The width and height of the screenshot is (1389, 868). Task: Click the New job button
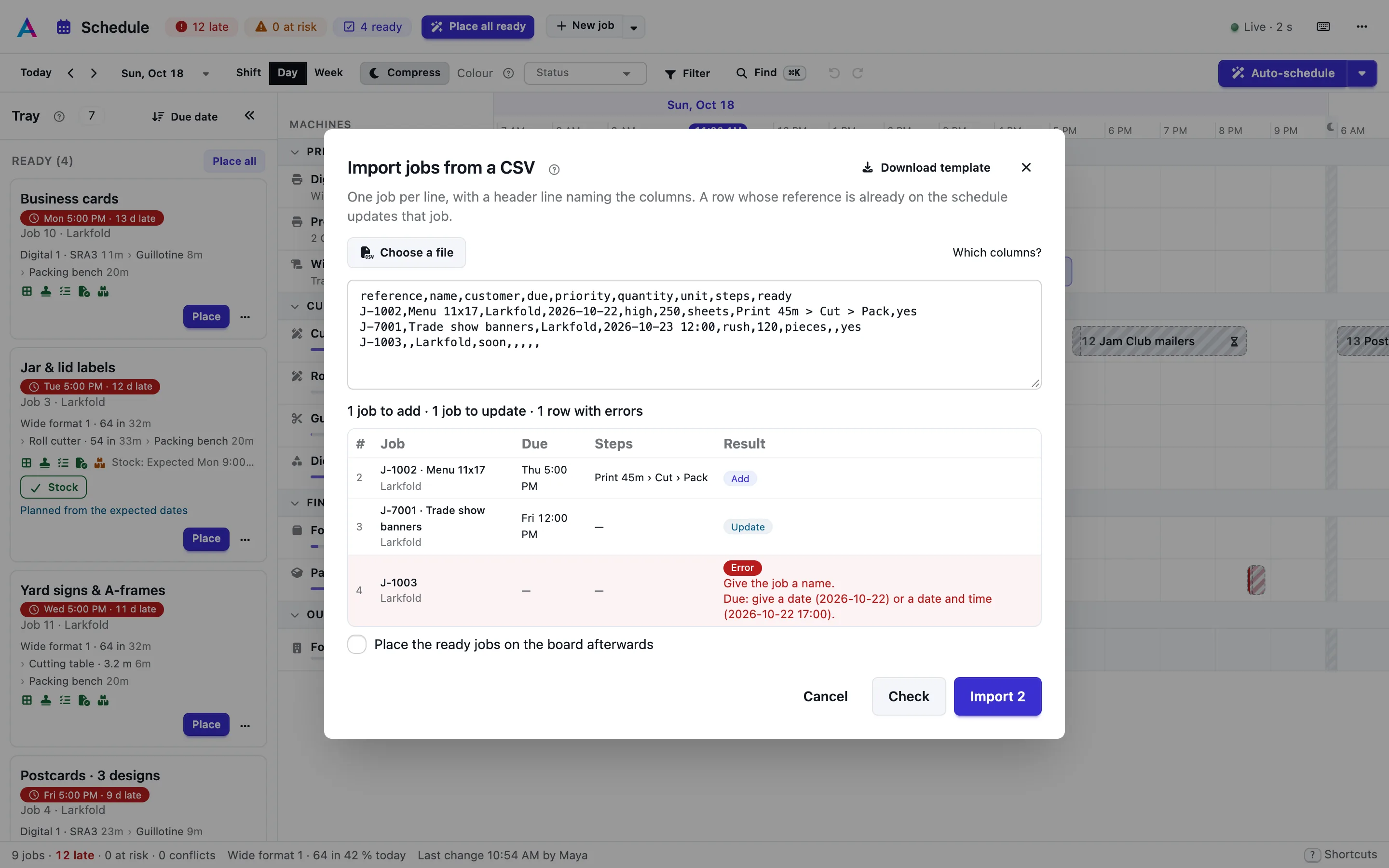tap(585, 26)
